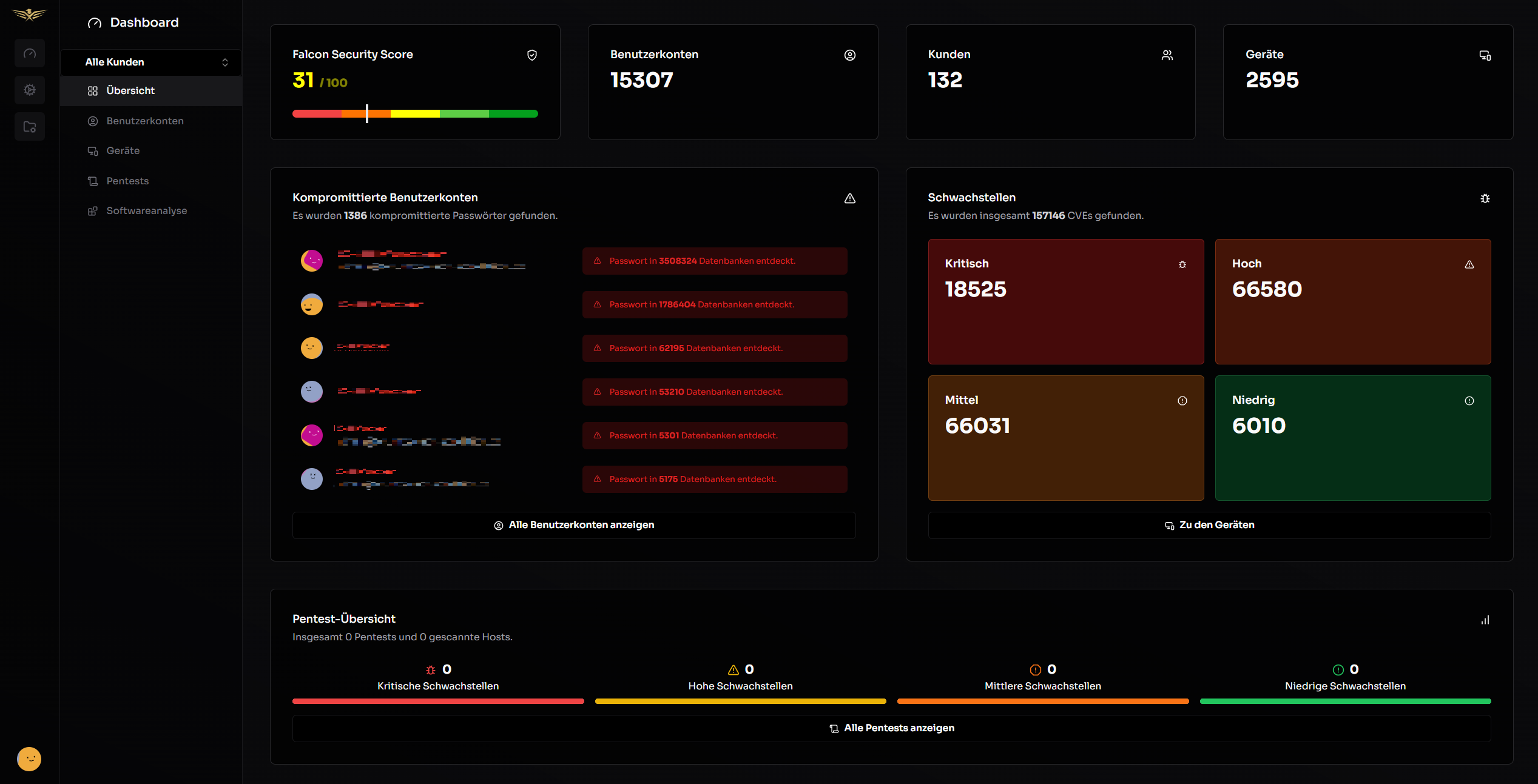
Task: Click the user avatar at the bottom left
Action: (29, 759)
